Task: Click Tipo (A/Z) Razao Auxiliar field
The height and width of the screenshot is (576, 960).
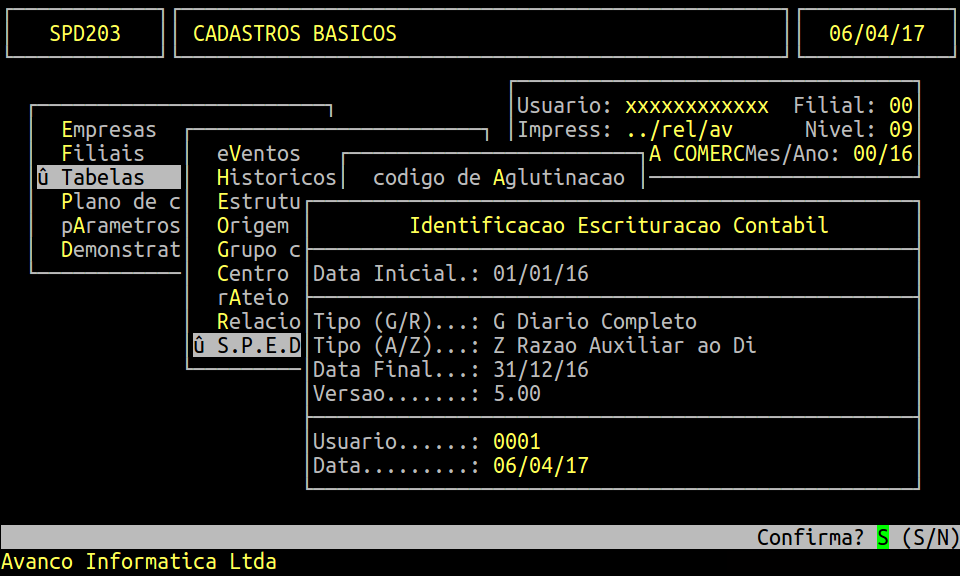Action: 624,346
